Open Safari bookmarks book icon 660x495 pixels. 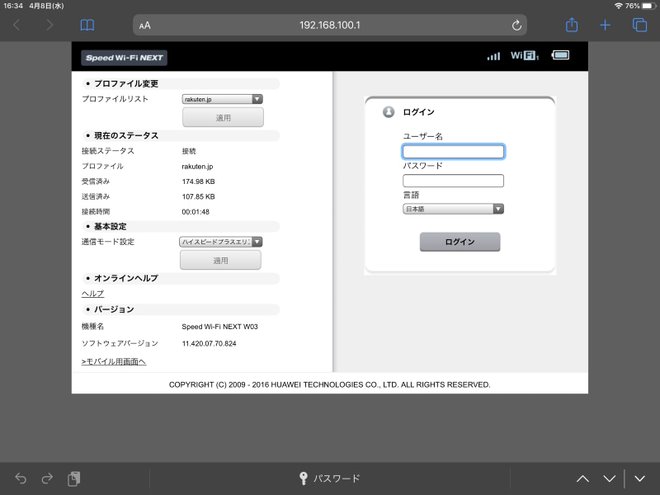pos(87,25)
